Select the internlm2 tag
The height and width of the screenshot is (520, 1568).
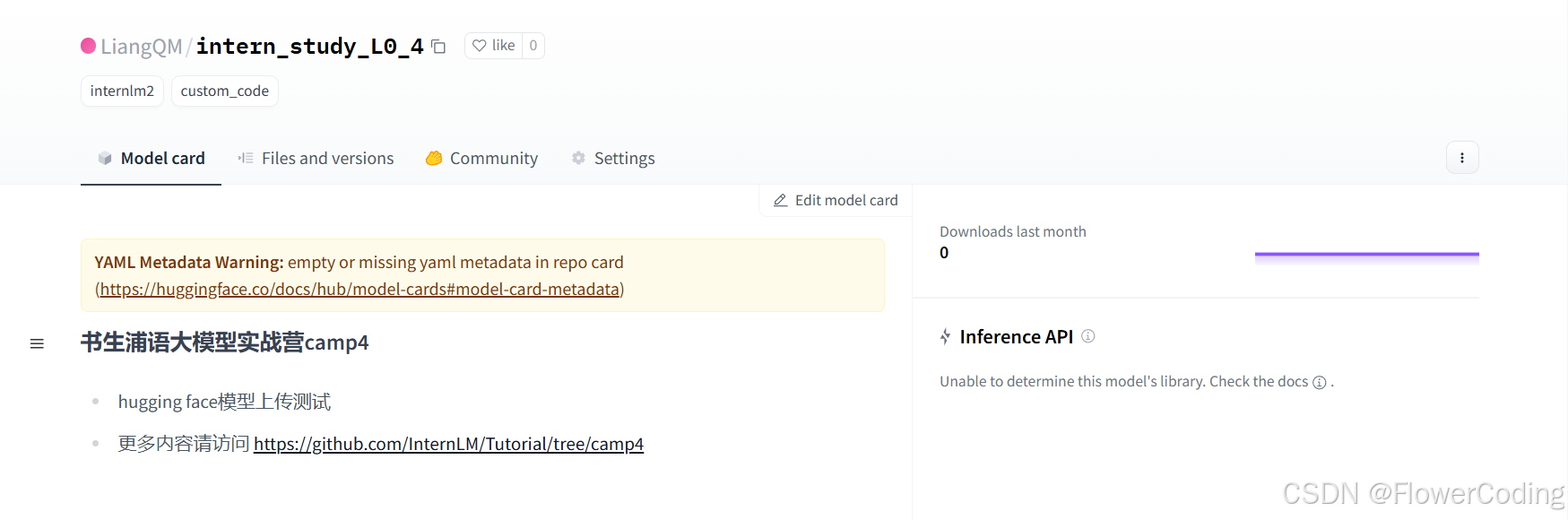[122, 91]
